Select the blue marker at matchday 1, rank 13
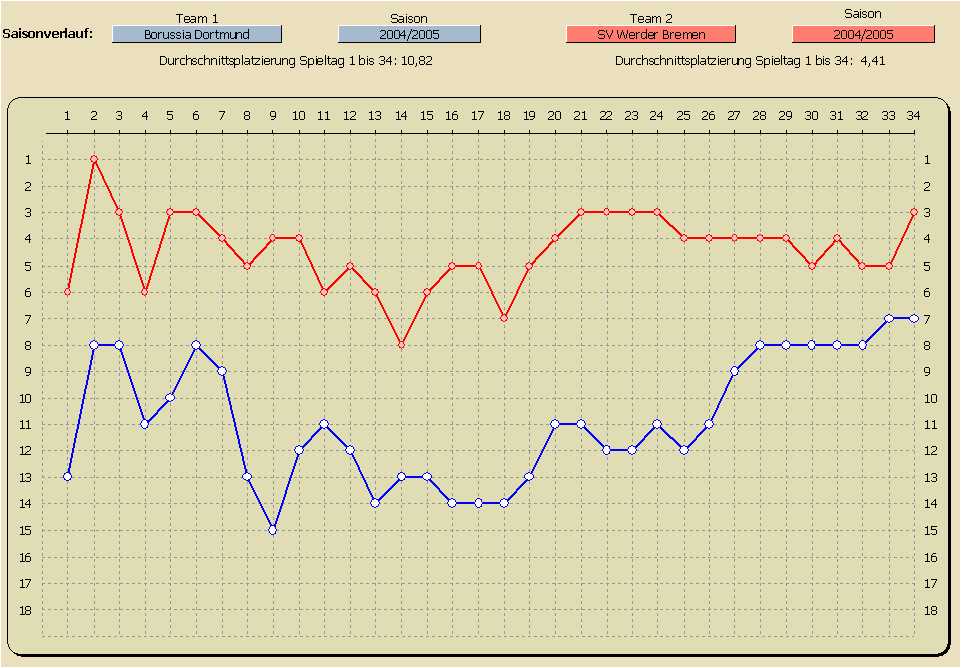 coord(67,477)
